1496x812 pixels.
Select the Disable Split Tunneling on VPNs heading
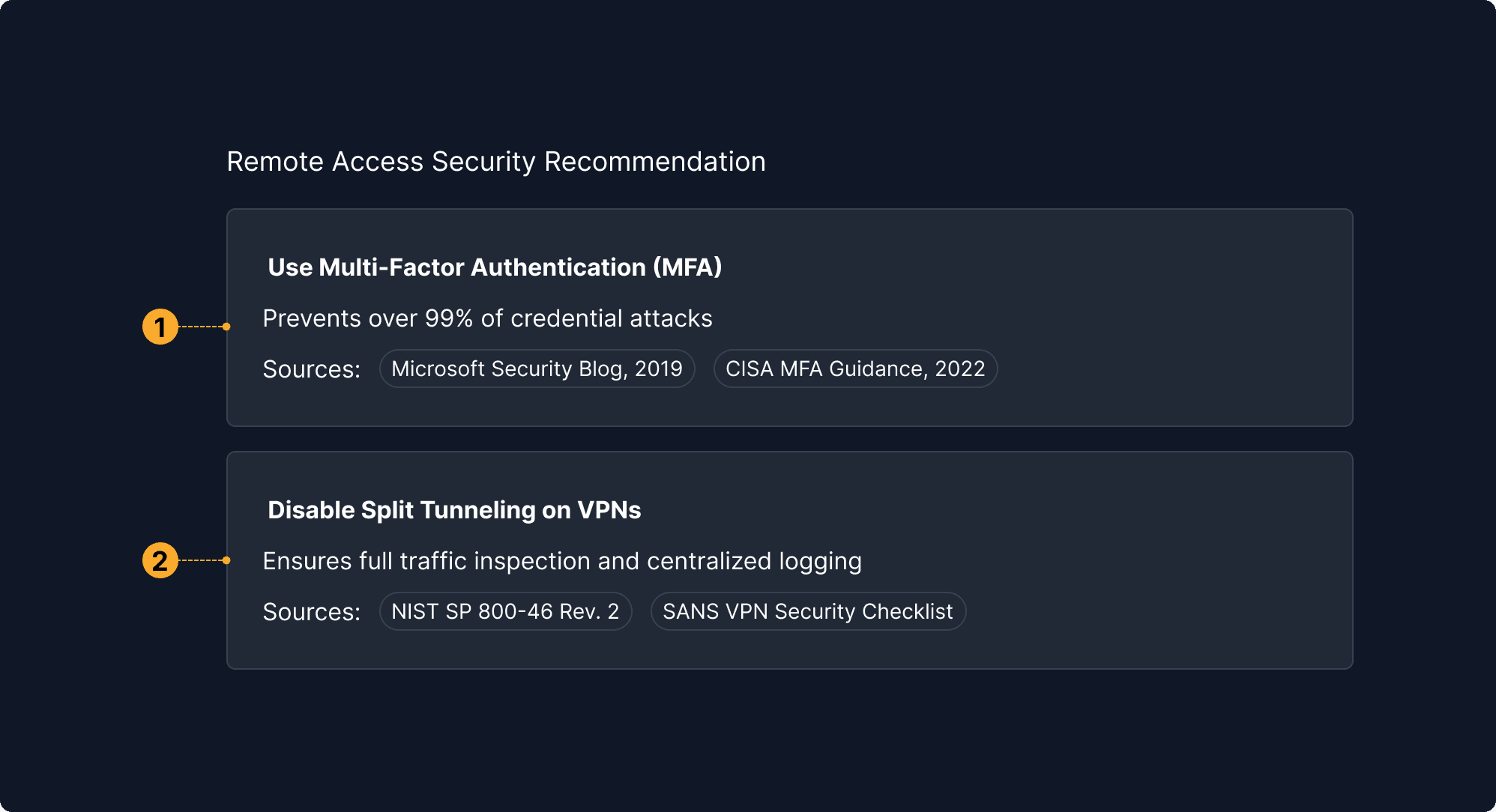[454, 510]
